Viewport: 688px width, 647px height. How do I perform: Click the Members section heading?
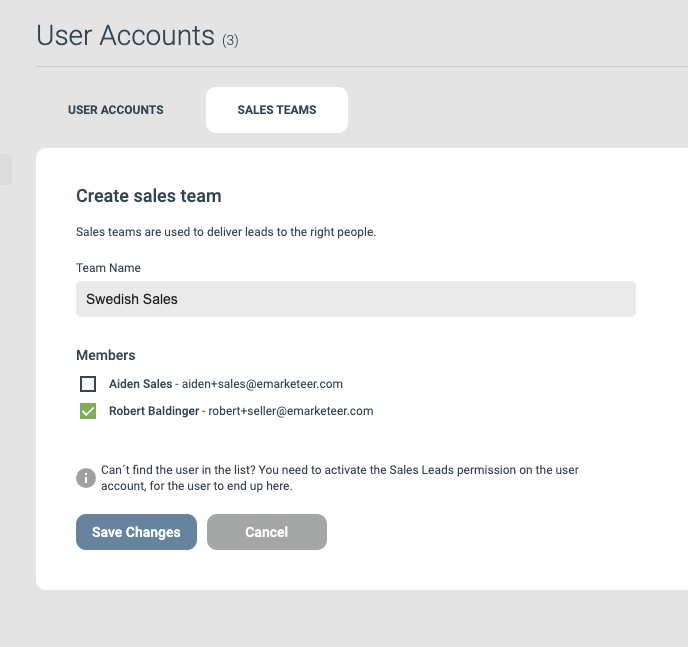point(106,355)
